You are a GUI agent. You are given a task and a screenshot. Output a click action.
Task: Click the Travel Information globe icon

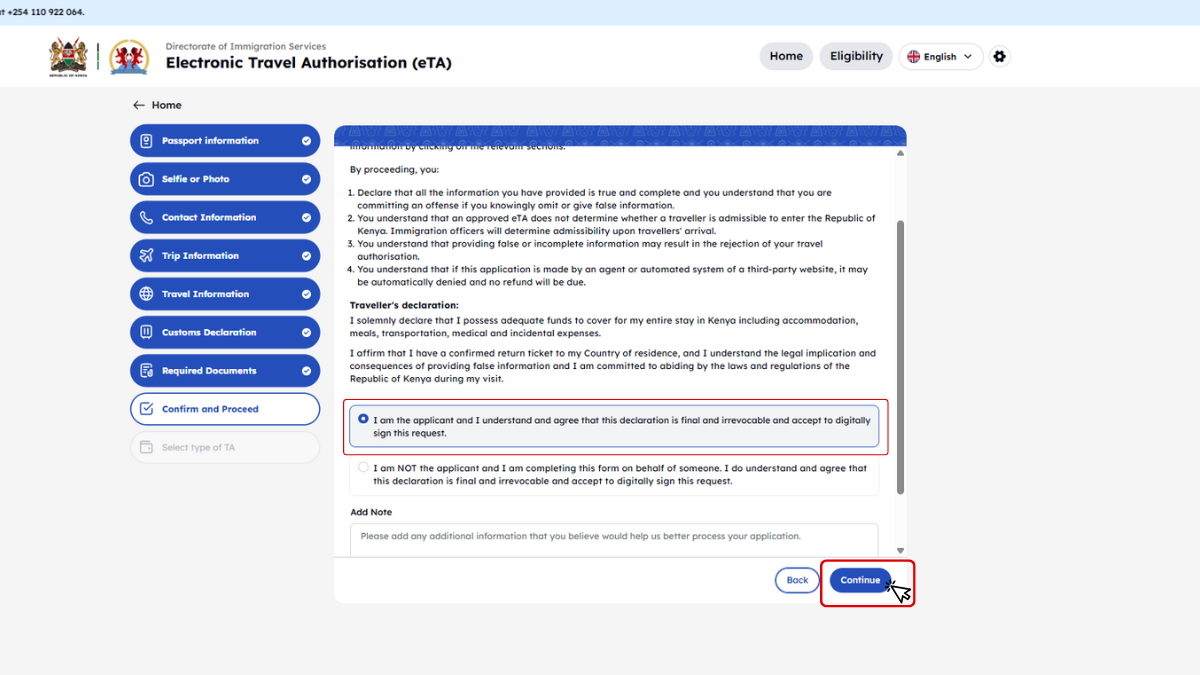point(146,294)
